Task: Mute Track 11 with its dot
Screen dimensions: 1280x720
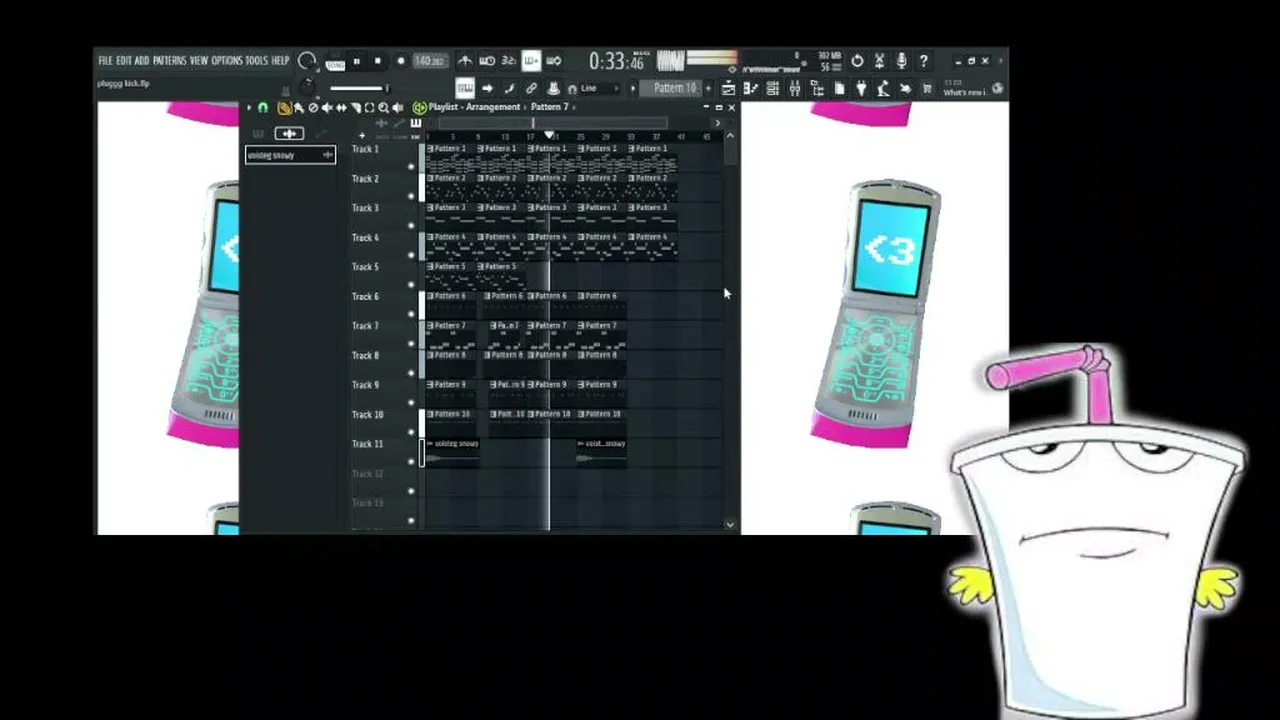Action: point(411,461)
